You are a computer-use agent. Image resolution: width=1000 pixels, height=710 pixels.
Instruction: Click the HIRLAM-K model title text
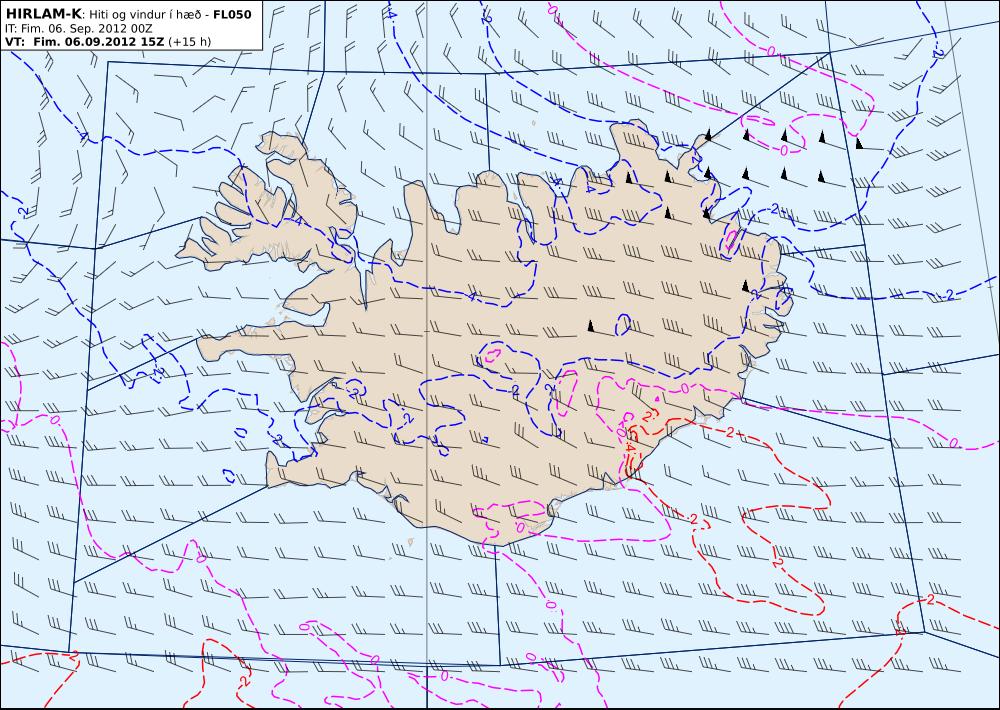pyautogui.click(x=43, y=15)
